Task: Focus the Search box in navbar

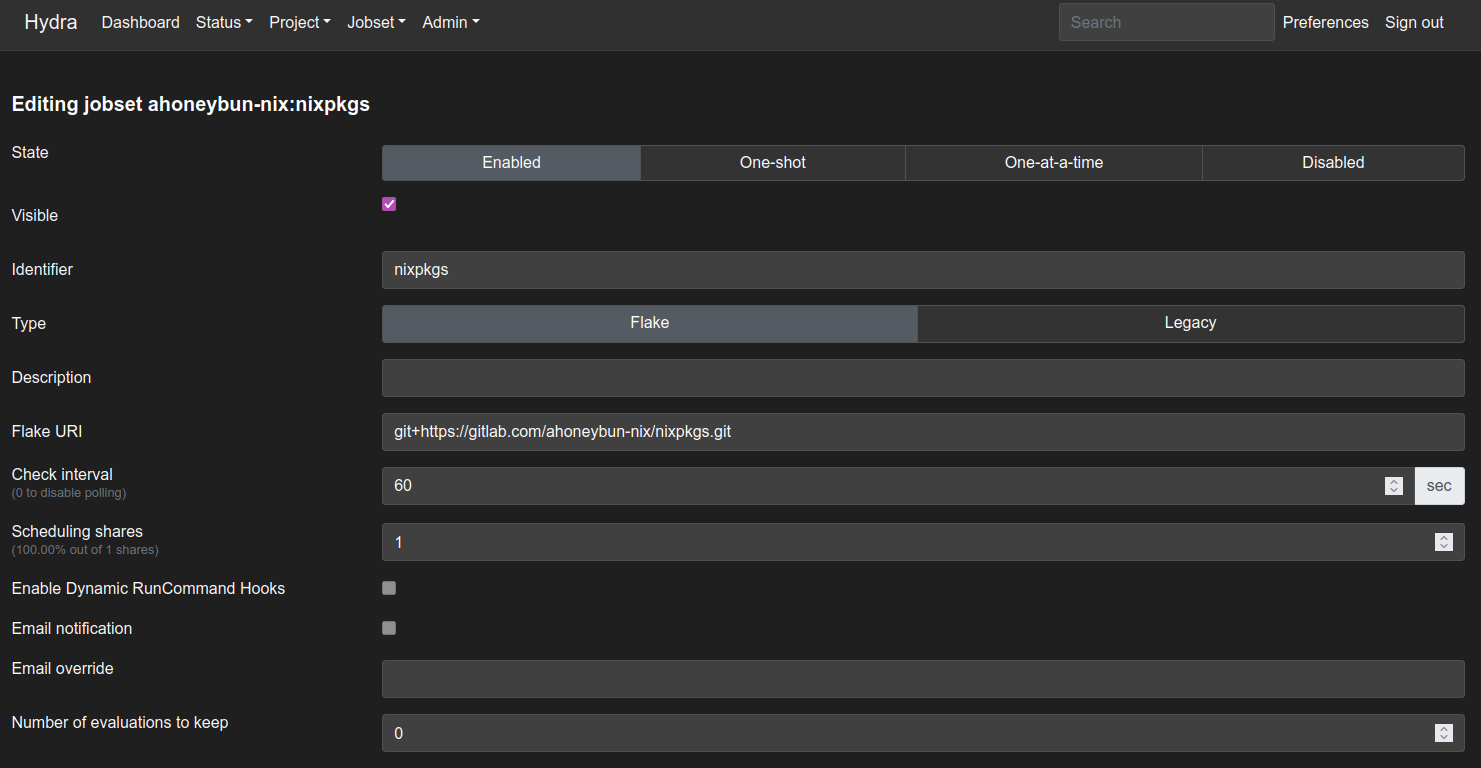Action: pos(1166,22)
